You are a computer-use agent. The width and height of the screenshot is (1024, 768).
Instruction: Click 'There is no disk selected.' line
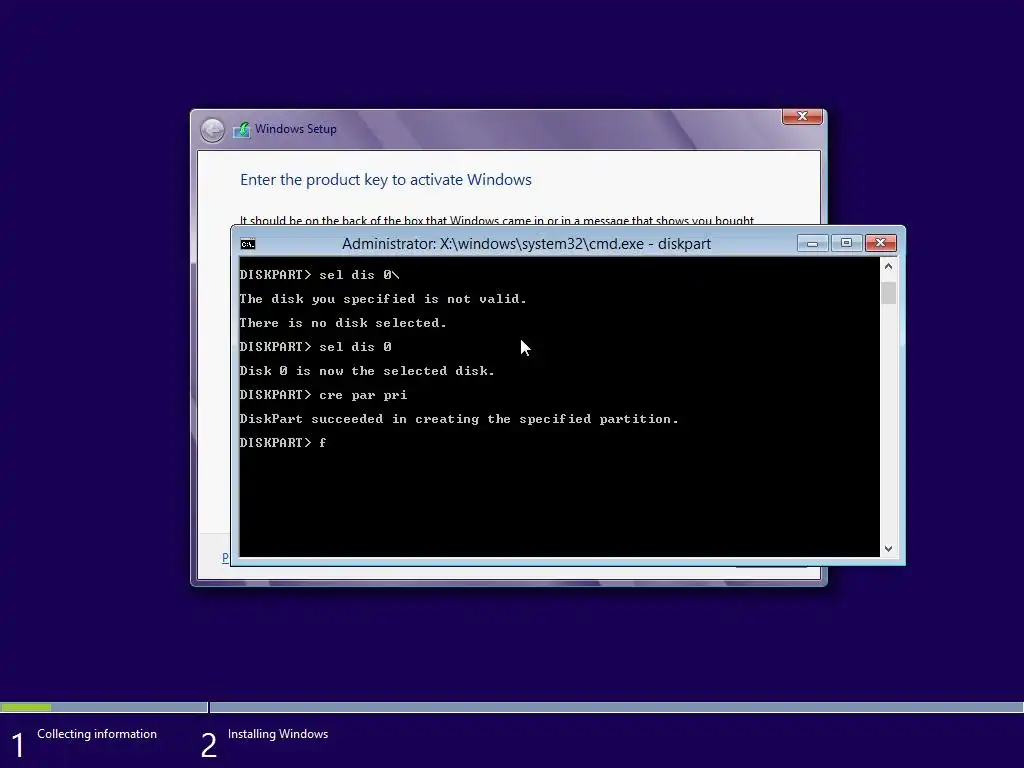[x=343, y=323]
